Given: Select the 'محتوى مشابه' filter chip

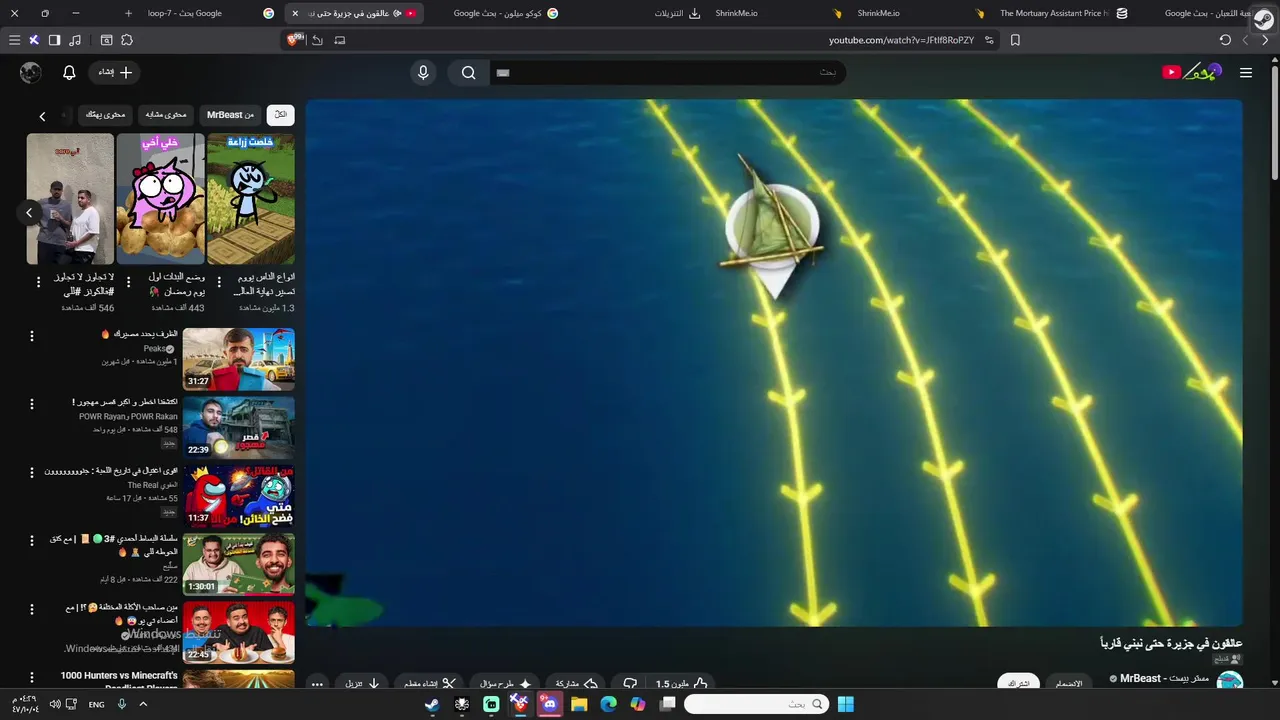Looking at the screenshot, I should pos(166,115).
